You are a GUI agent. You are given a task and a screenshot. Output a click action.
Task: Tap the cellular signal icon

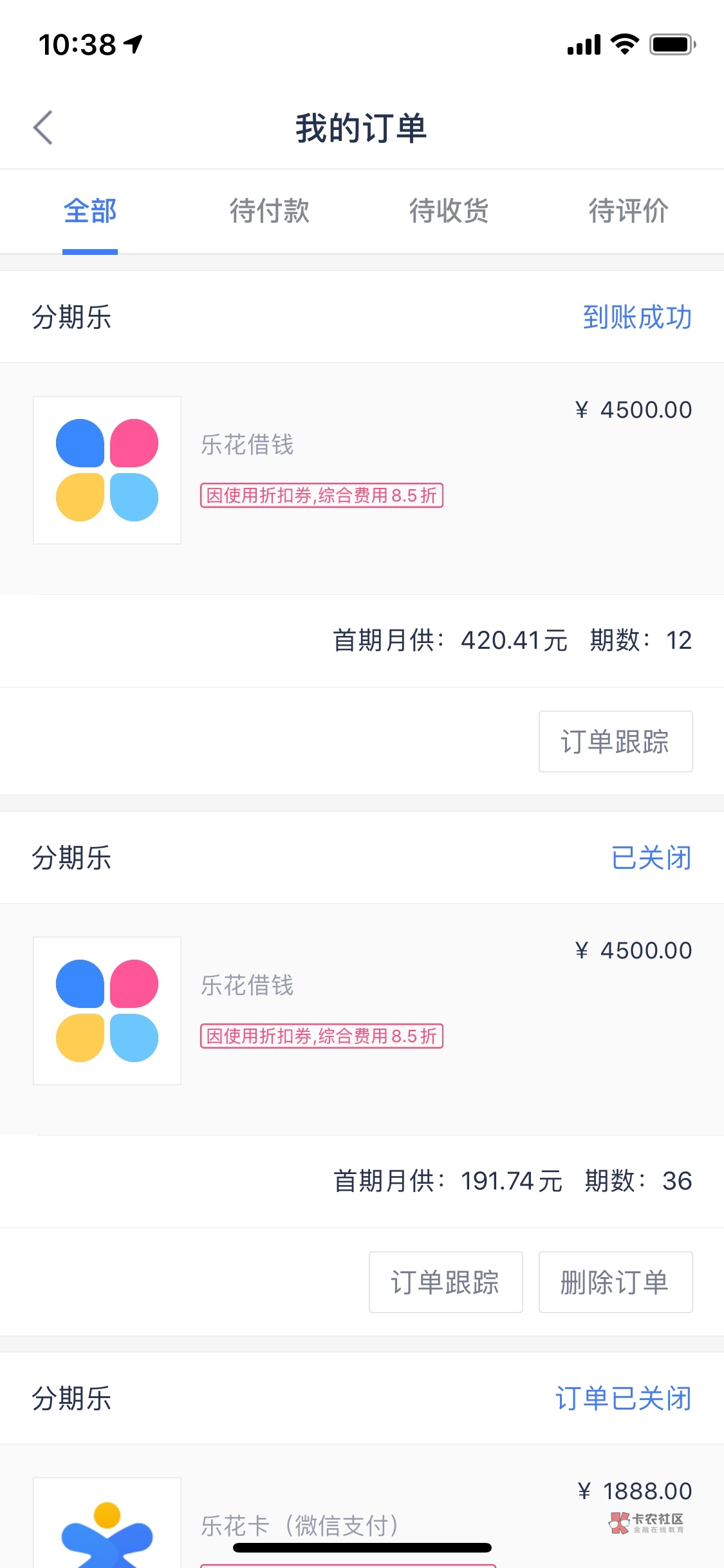(x=584, y=45)
